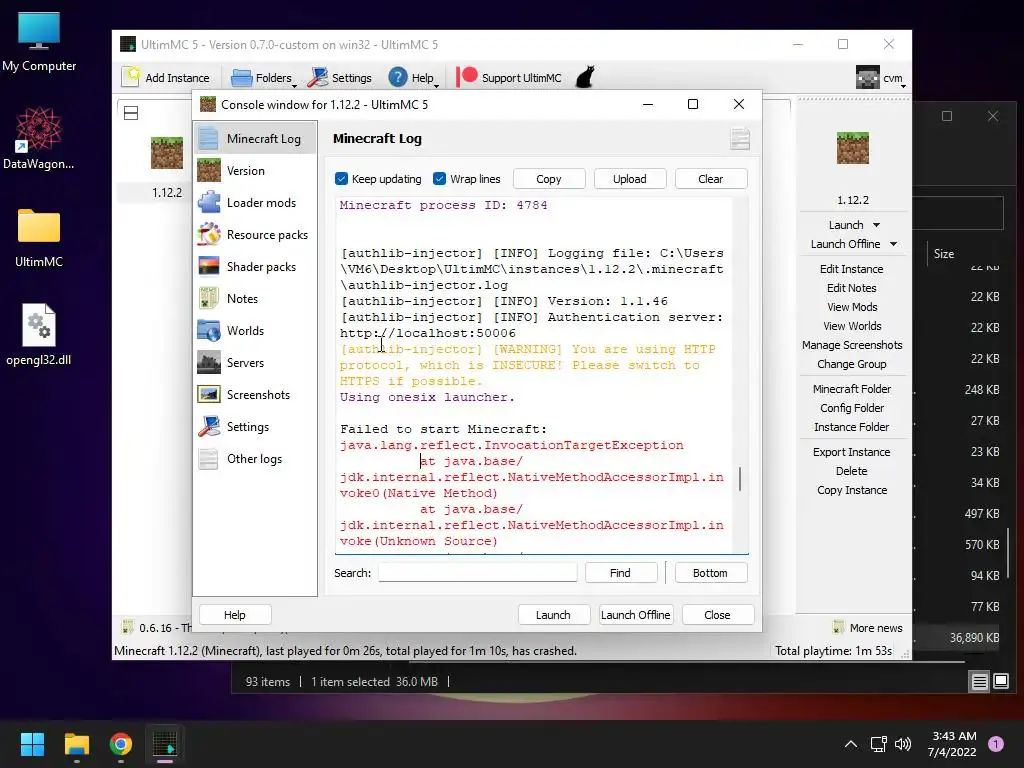
Task: Select the 1.12.2 instance grass block
Action: [x=167, y=153]
